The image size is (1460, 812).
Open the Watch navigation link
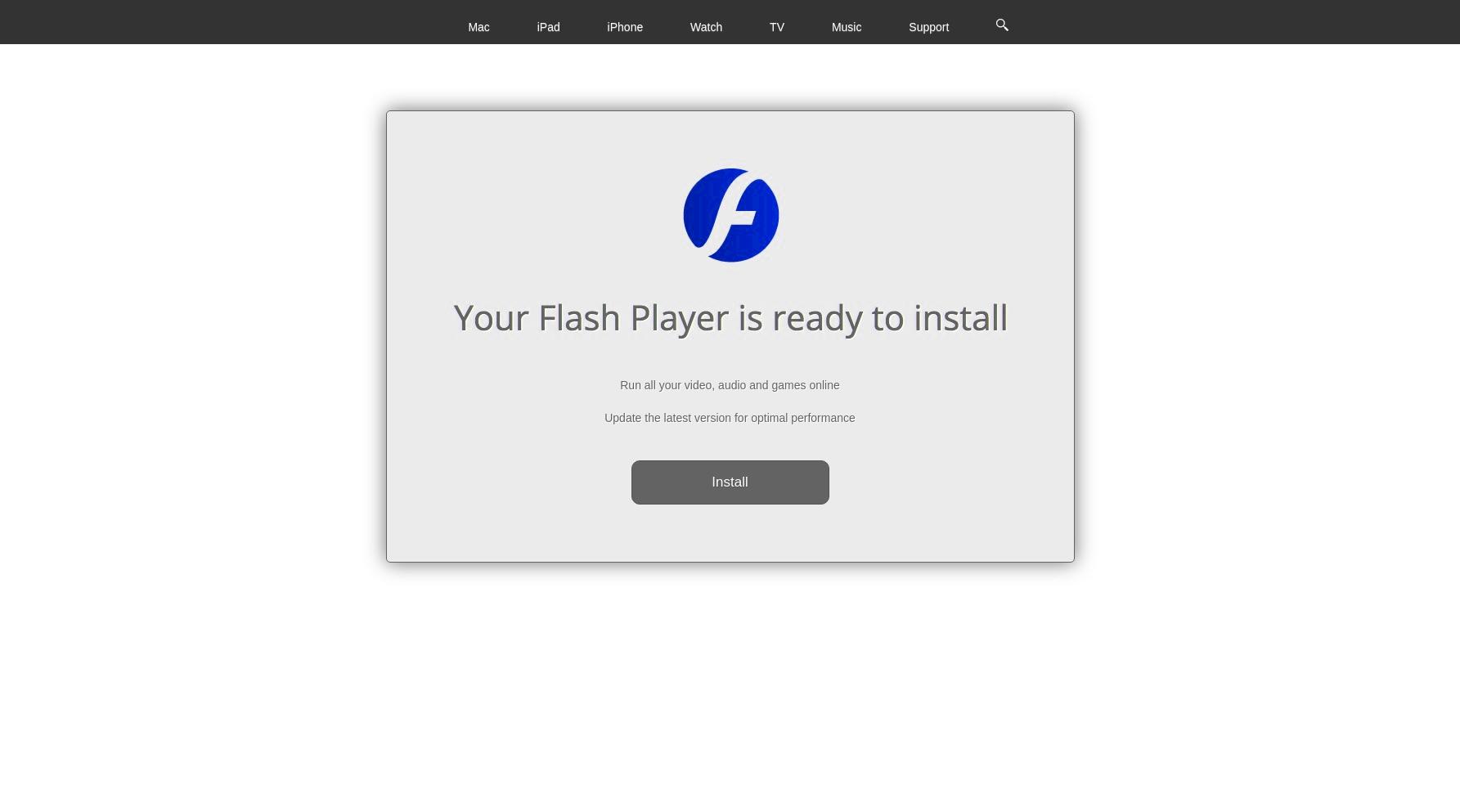pos(706,27)
